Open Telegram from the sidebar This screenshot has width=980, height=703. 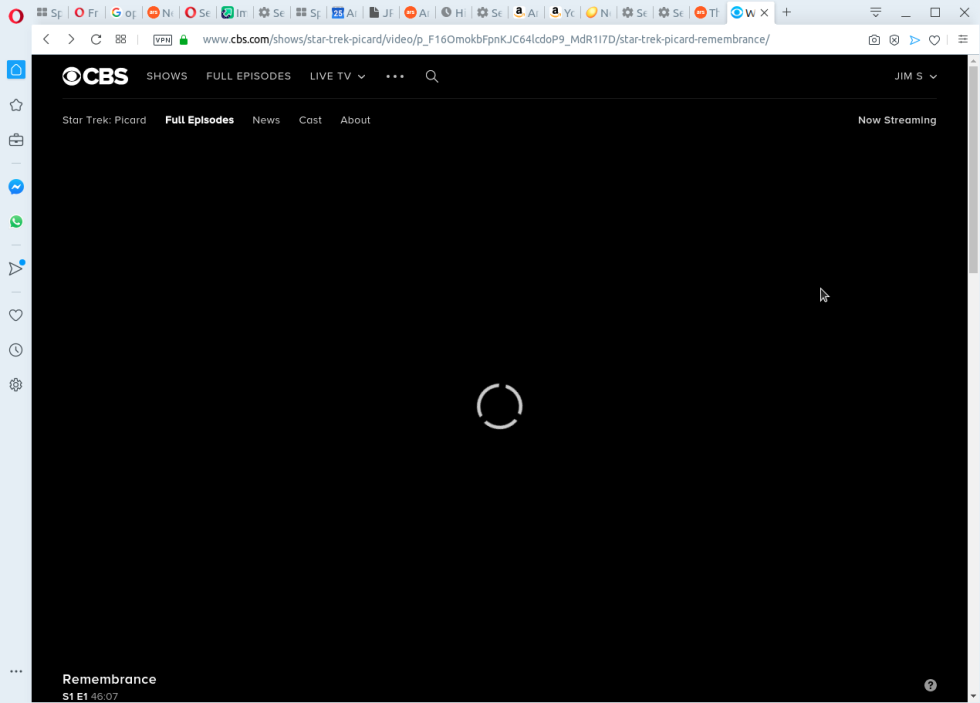coord(15,268)
